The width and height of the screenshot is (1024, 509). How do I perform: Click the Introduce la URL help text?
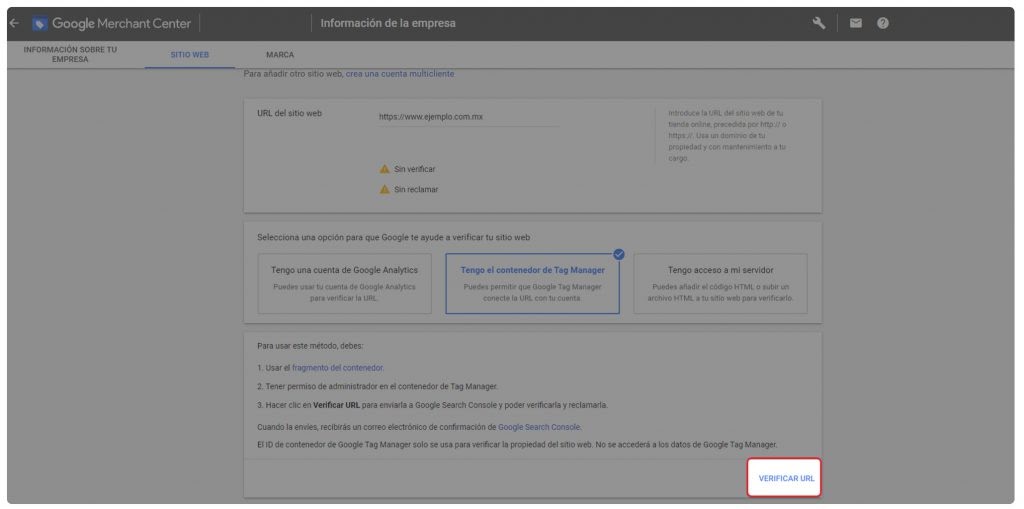point(727,136)
